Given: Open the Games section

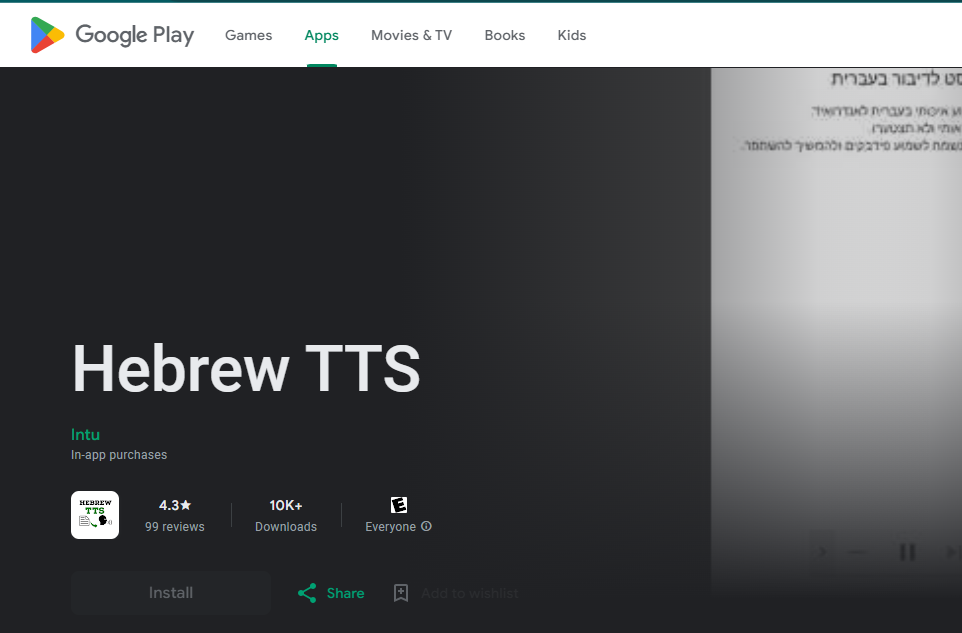Looking at the screenshot, I should pyautogui.click(x=248, y=36).
